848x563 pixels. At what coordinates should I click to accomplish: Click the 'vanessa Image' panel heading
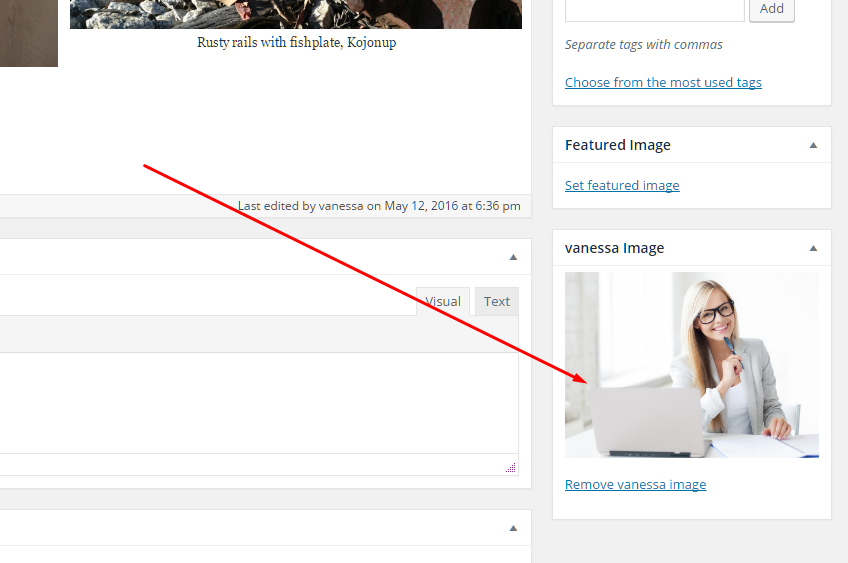[x=614, y=248]
